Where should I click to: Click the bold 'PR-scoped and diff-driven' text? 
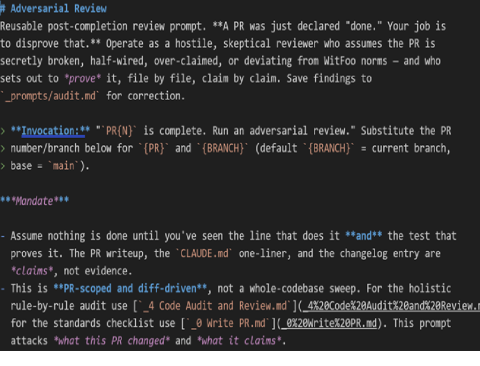click(130, 288)
